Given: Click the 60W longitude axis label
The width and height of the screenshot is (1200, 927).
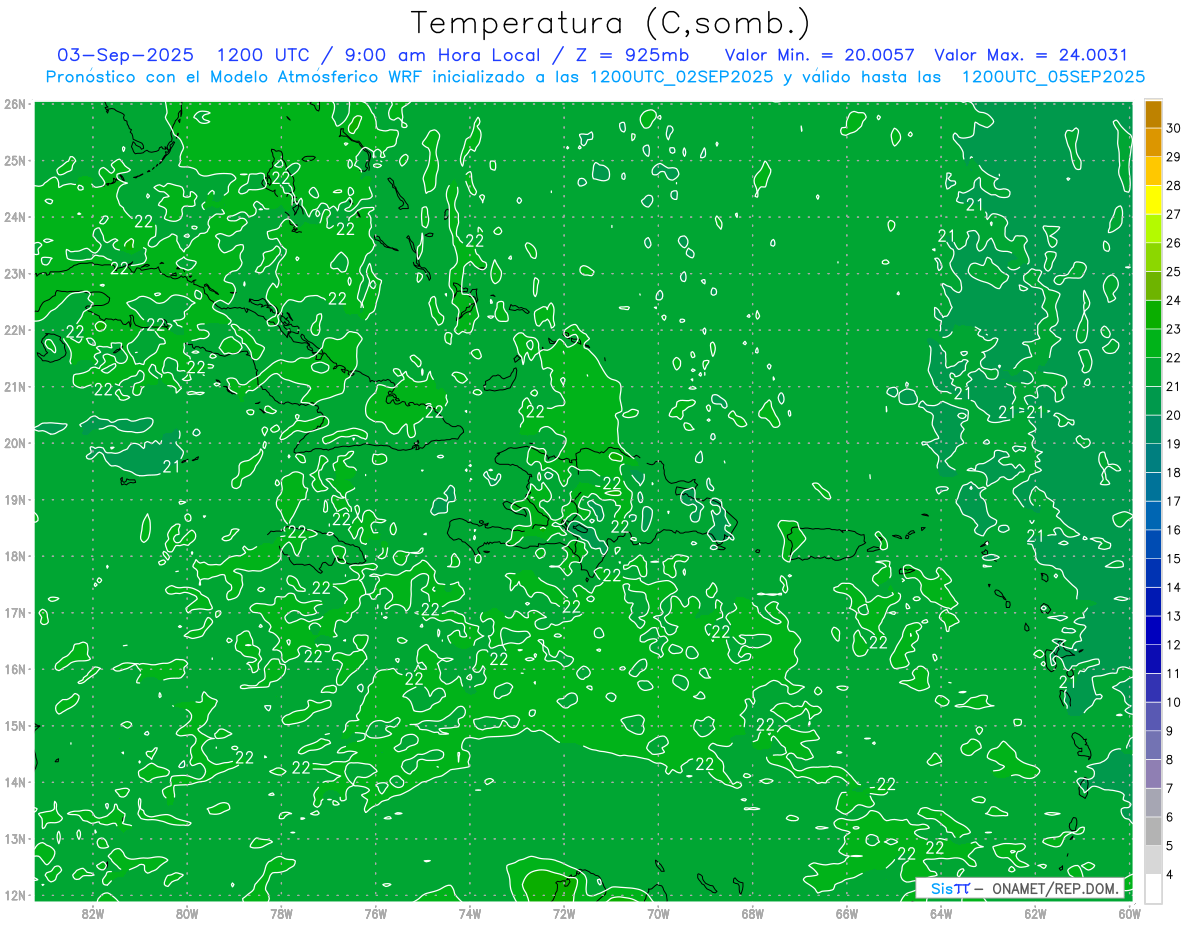Looking at the screenshot, I should [x=1130, y=913].
